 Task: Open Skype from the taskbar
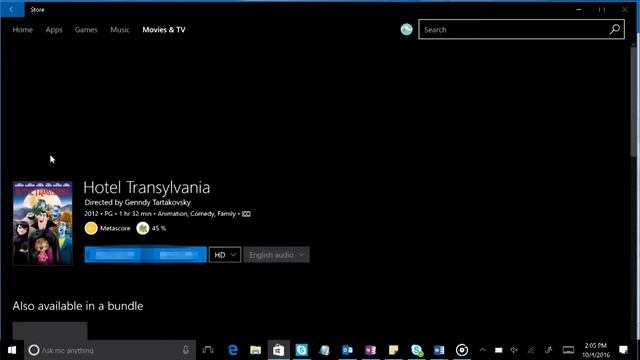click(302, 350)
